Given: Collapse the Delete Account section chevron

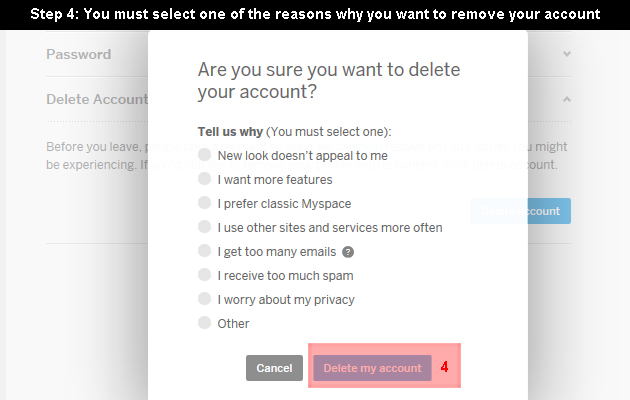Looking at the screenshot, I should (567, 99).
